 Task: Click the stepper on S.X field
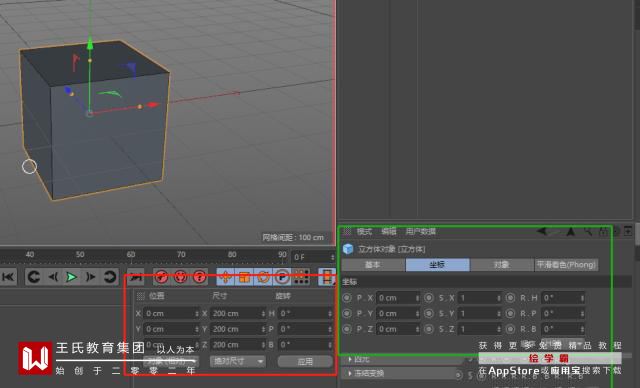[499, 298]
